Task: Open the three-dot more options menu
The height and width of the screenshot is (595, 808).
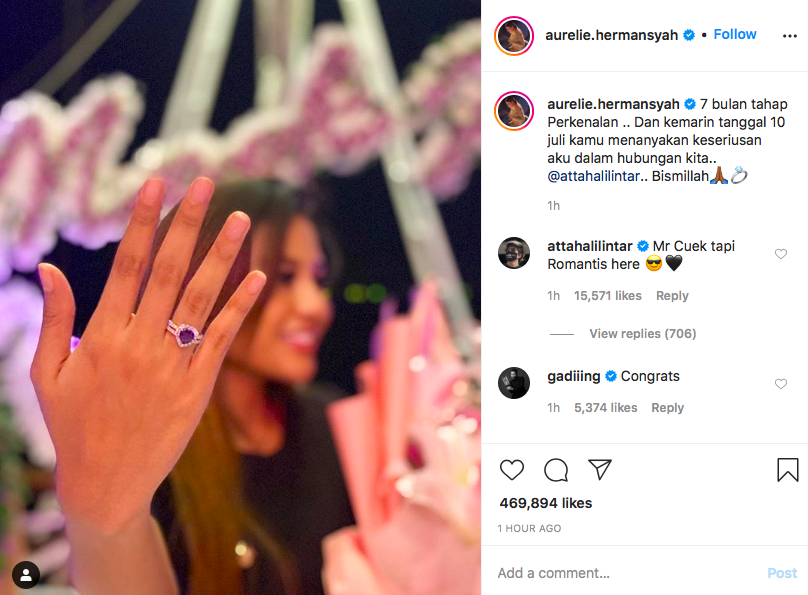Action: point(789,36)
